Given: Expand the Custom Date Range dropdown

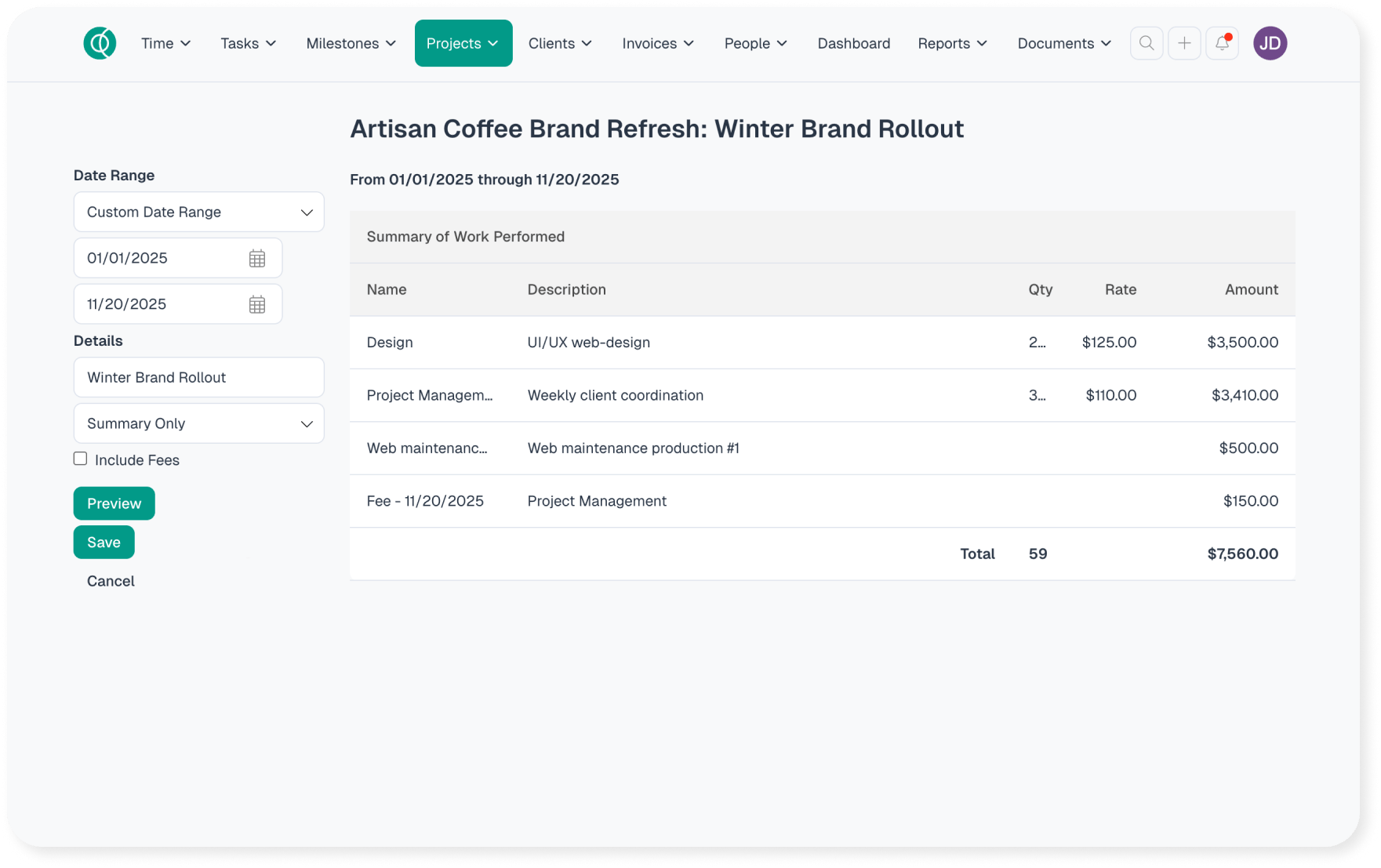Looking at the screenshot, I should click(x=198, y=212).
